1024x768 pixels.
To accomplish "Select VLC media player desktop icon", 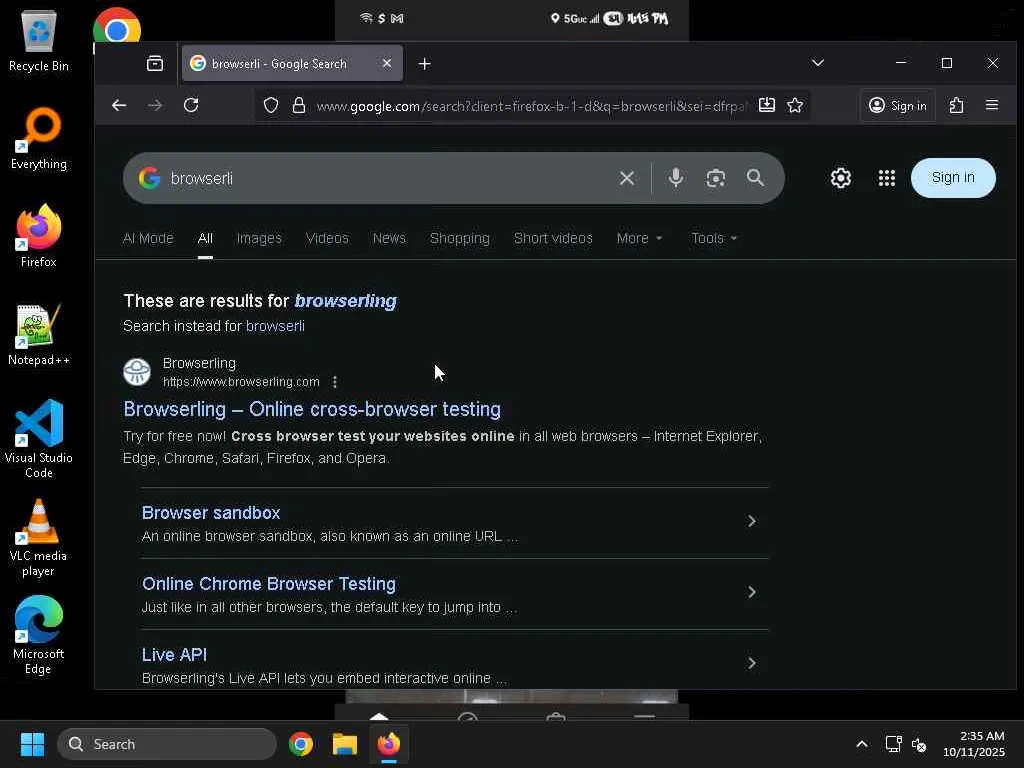I will click(39, 538).
